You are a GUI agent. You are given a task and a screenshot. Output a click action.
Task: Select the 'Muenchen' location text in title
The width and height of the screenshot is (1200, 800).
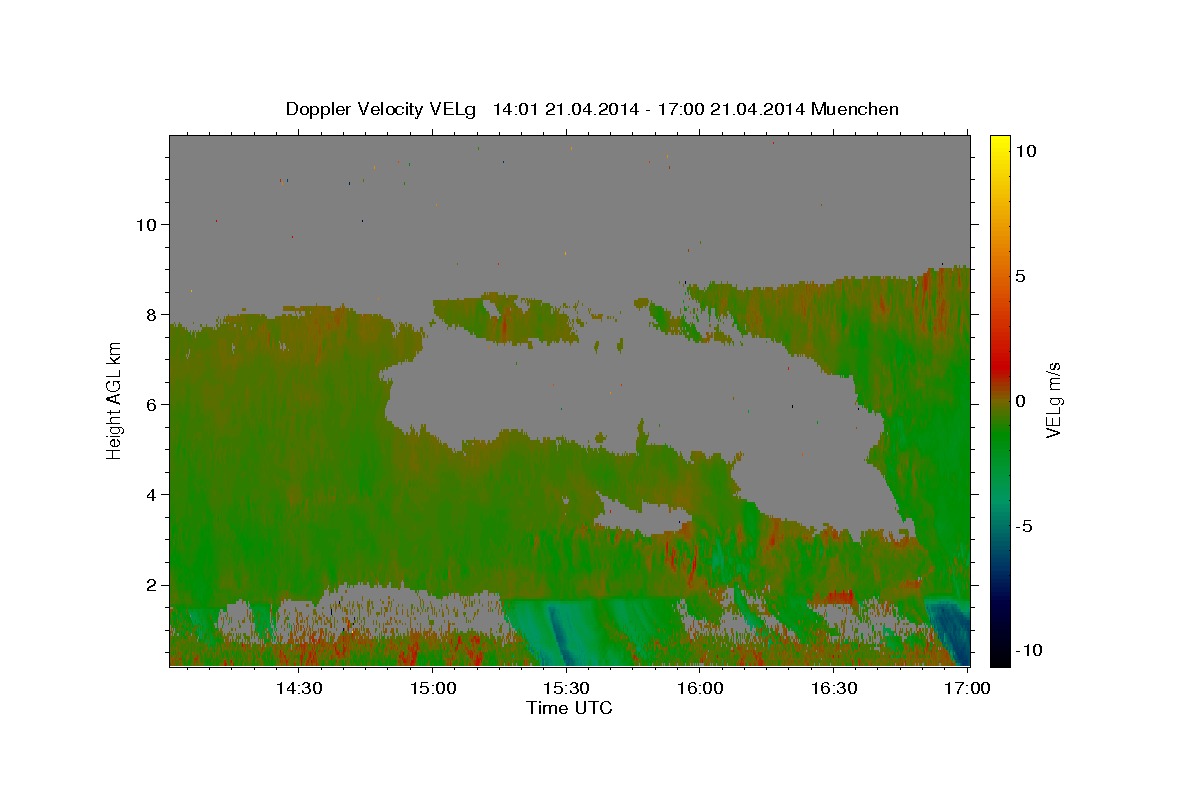pyautogui.click(x=855, y=109)
